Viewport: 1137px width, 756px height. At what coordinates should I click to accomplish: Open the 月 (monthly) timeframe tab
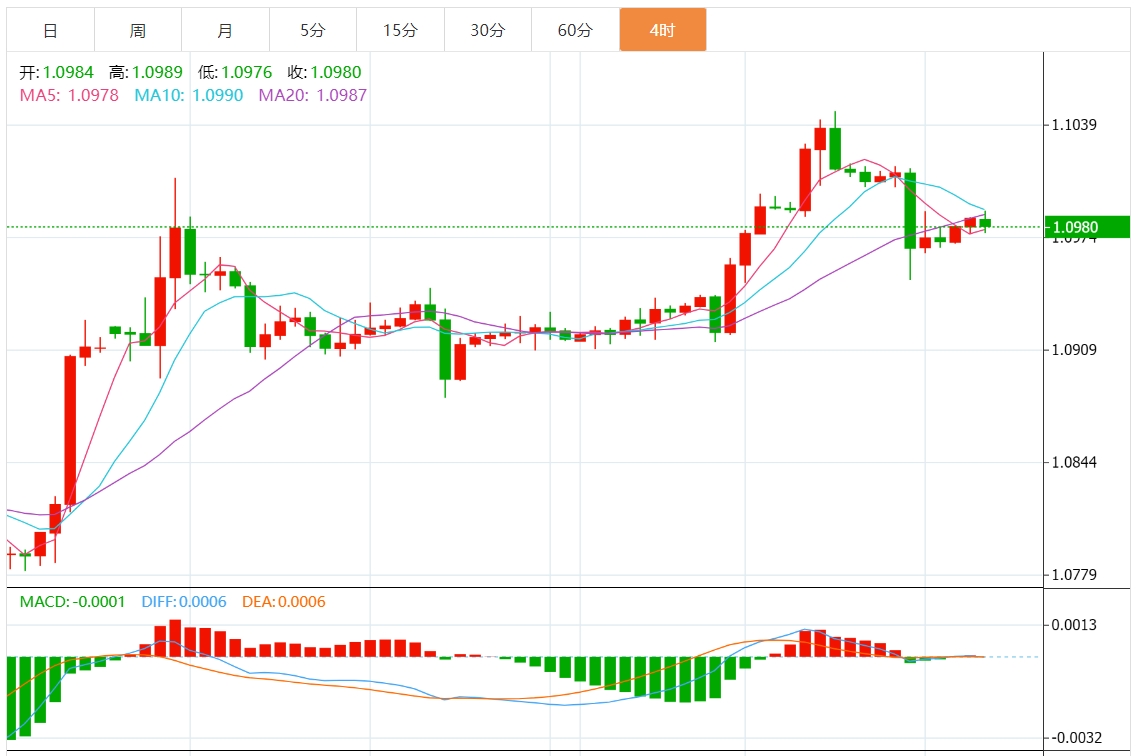coord(225,31)
